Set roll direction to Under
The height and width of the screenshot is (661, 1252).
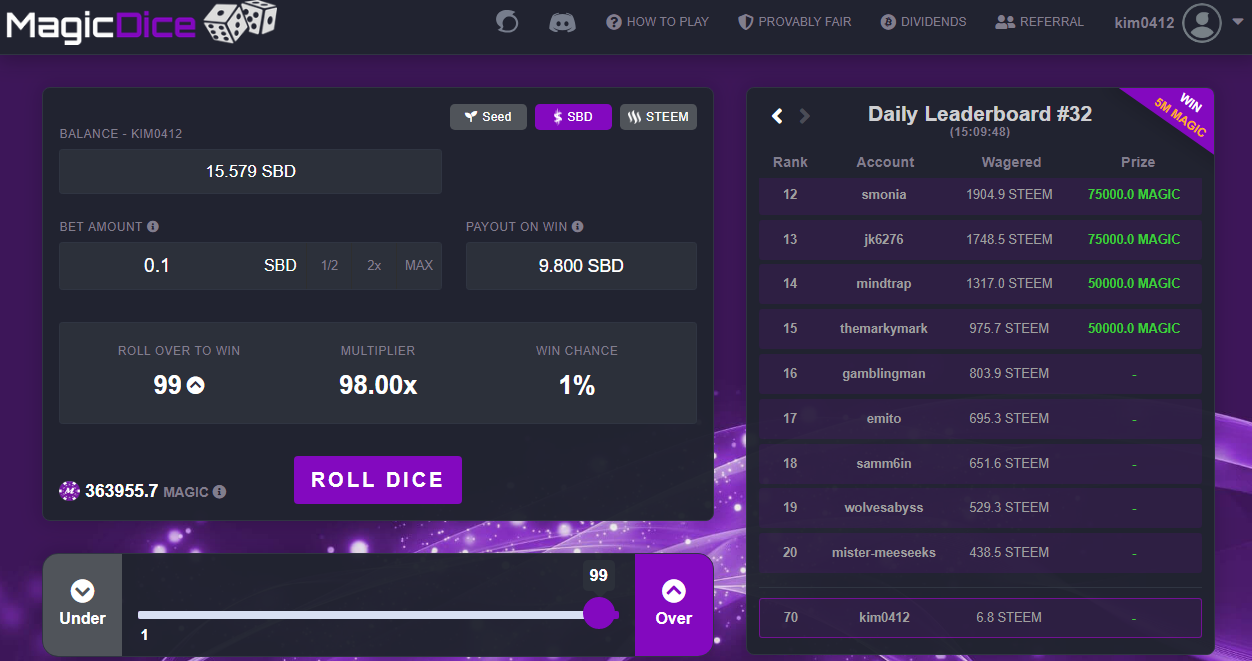pyautogui.click(x=82, y=605)
